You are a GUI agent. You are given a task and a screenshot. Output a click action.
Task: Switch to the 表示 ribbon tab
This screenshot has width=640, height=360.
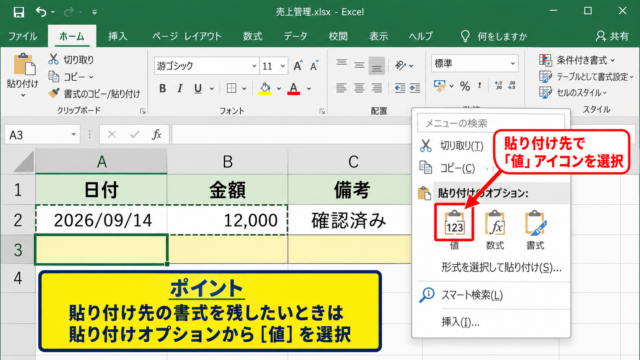point(378,36)
